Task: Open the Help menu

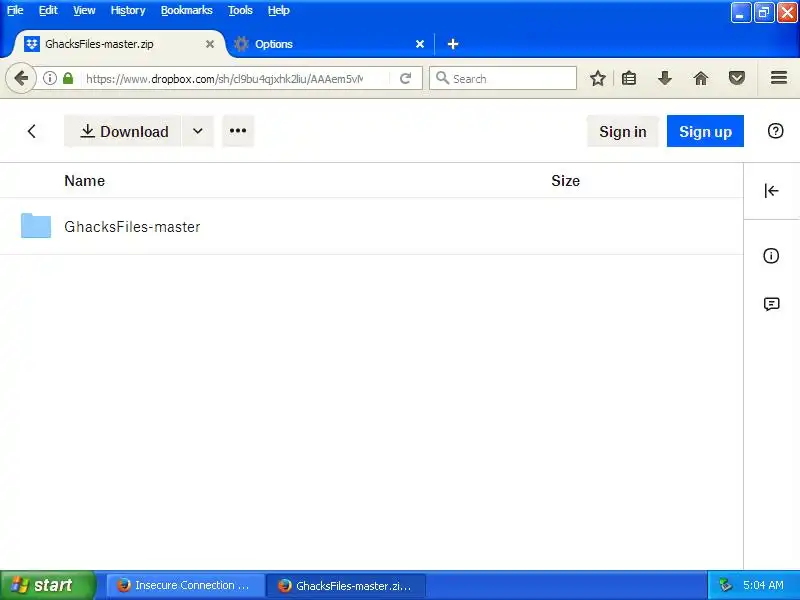Action: pyautogui.click(x=279, y=10)
